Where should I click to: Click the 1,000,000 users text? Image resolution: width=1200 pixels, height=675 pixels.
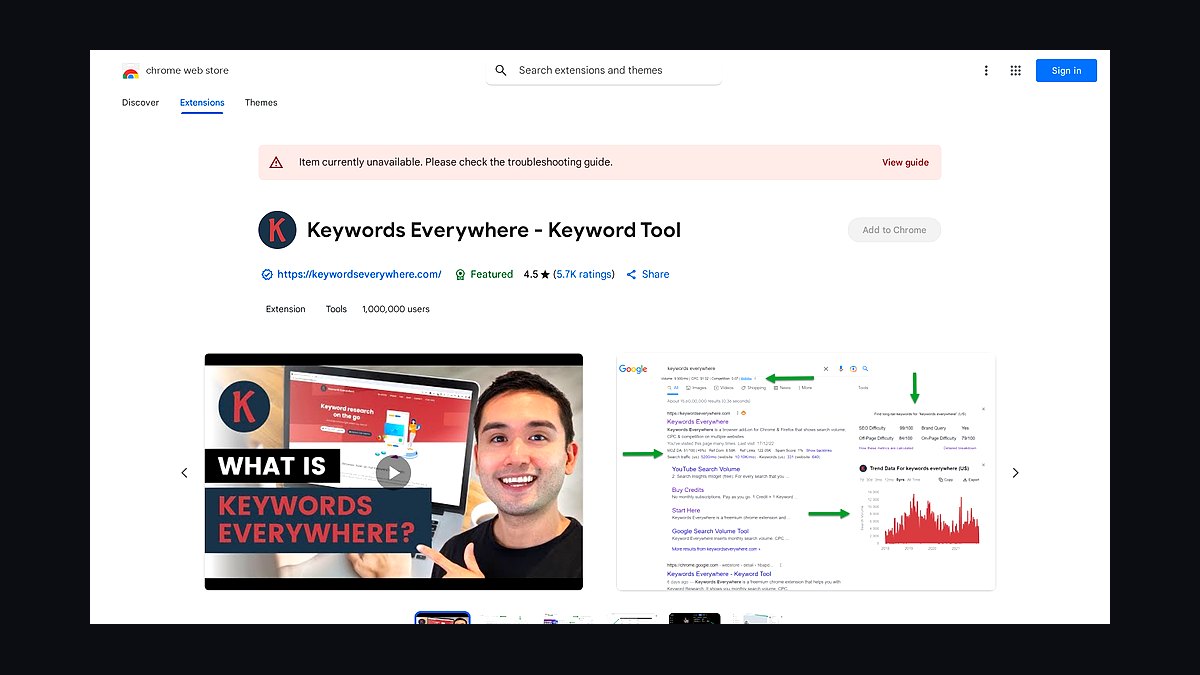tap(396, 309)
